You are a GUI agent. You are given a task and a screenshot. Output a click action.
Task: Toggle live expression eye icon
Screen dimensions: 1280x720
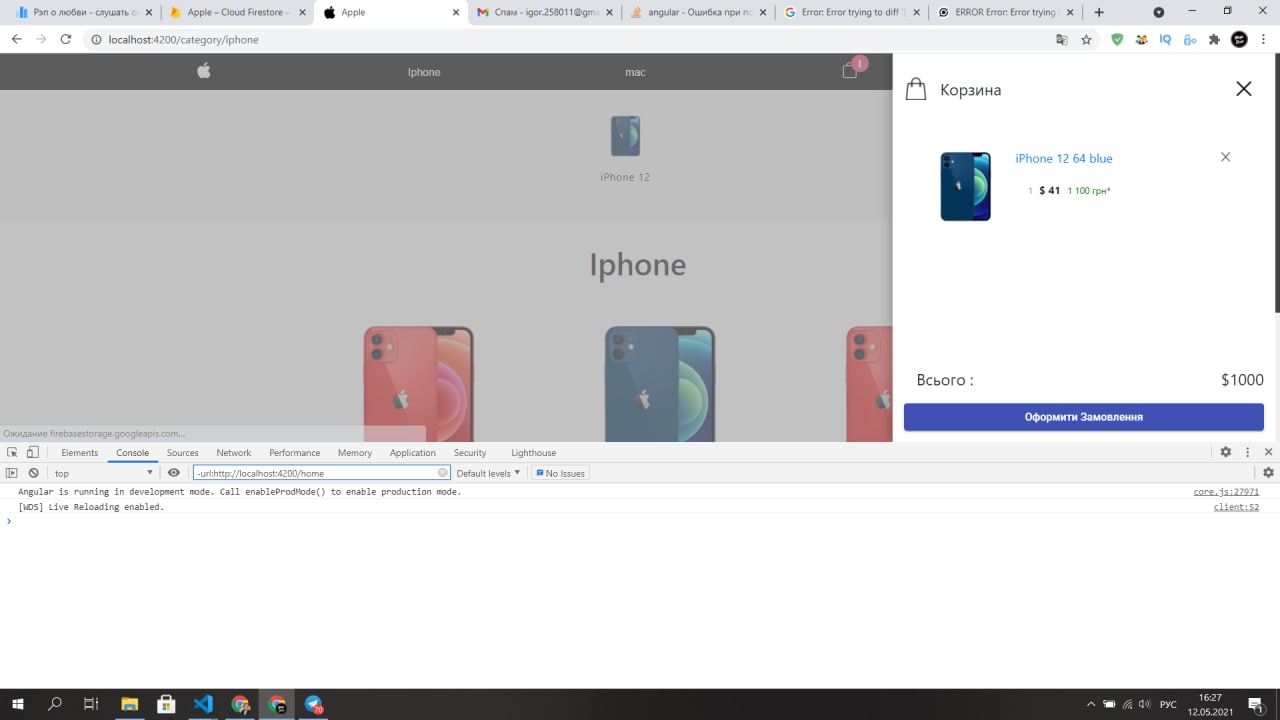174,473
